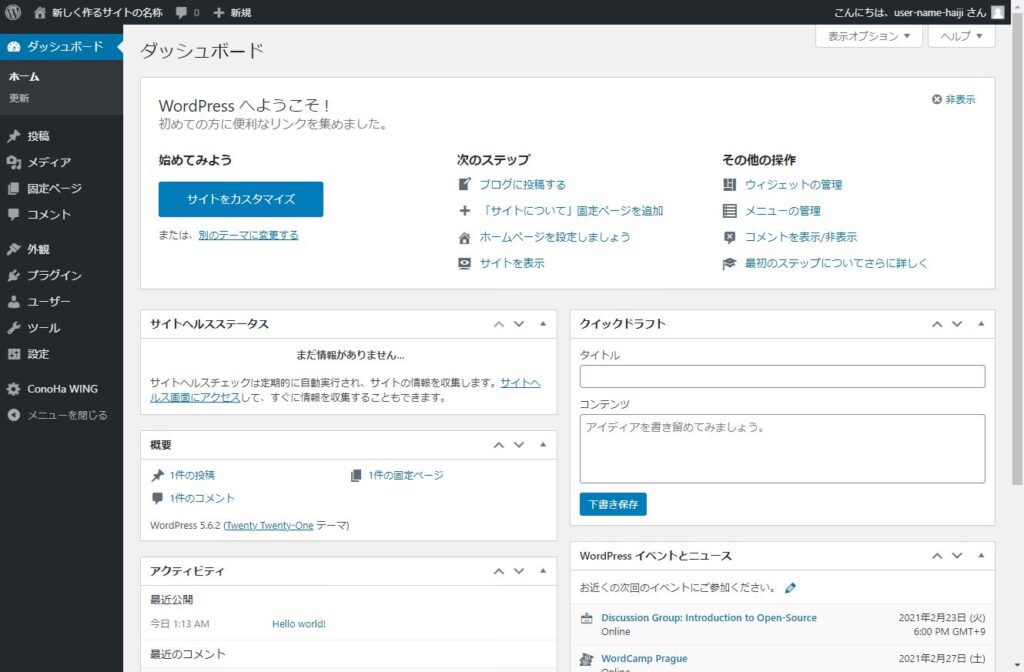Open comments bubble icon in admin bar

coord(181,12)
